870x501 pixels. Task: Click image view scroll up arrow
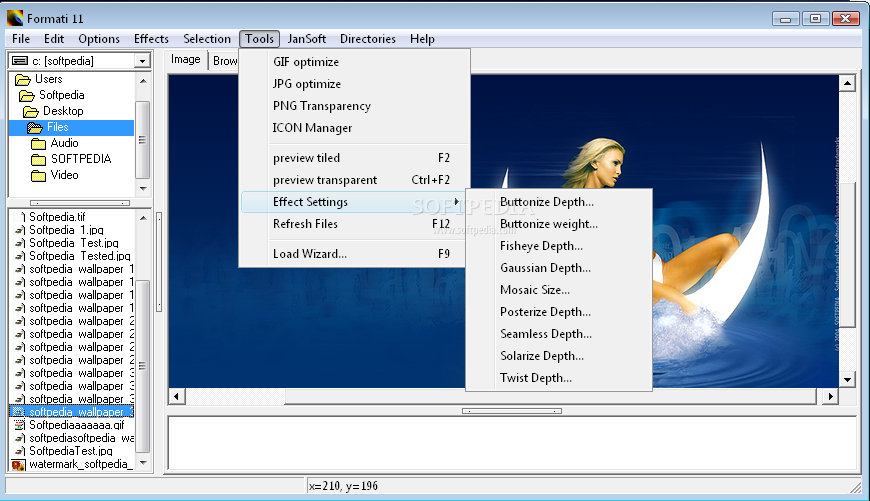coord(847,84)
